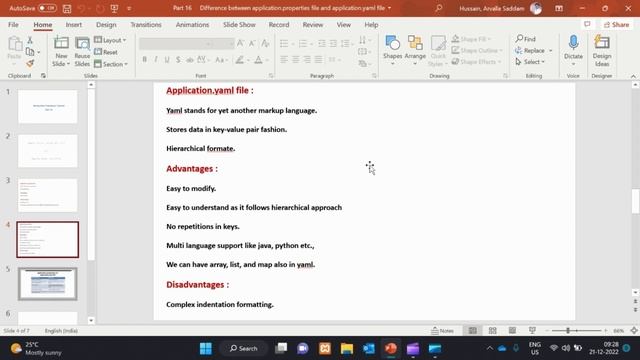Pick the font color swatch
Screen dimensions: 640x360
(259, 60)
